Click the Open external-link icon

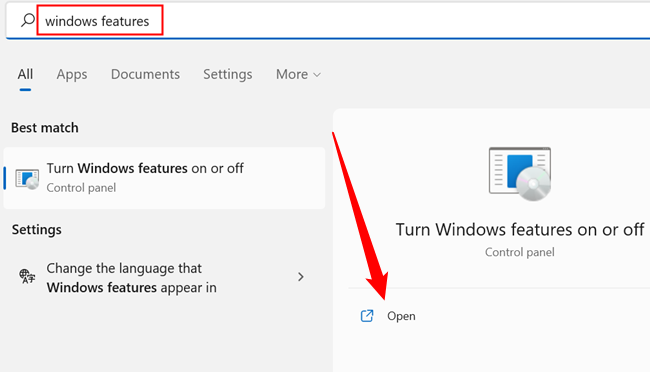(x=367, y=316)
